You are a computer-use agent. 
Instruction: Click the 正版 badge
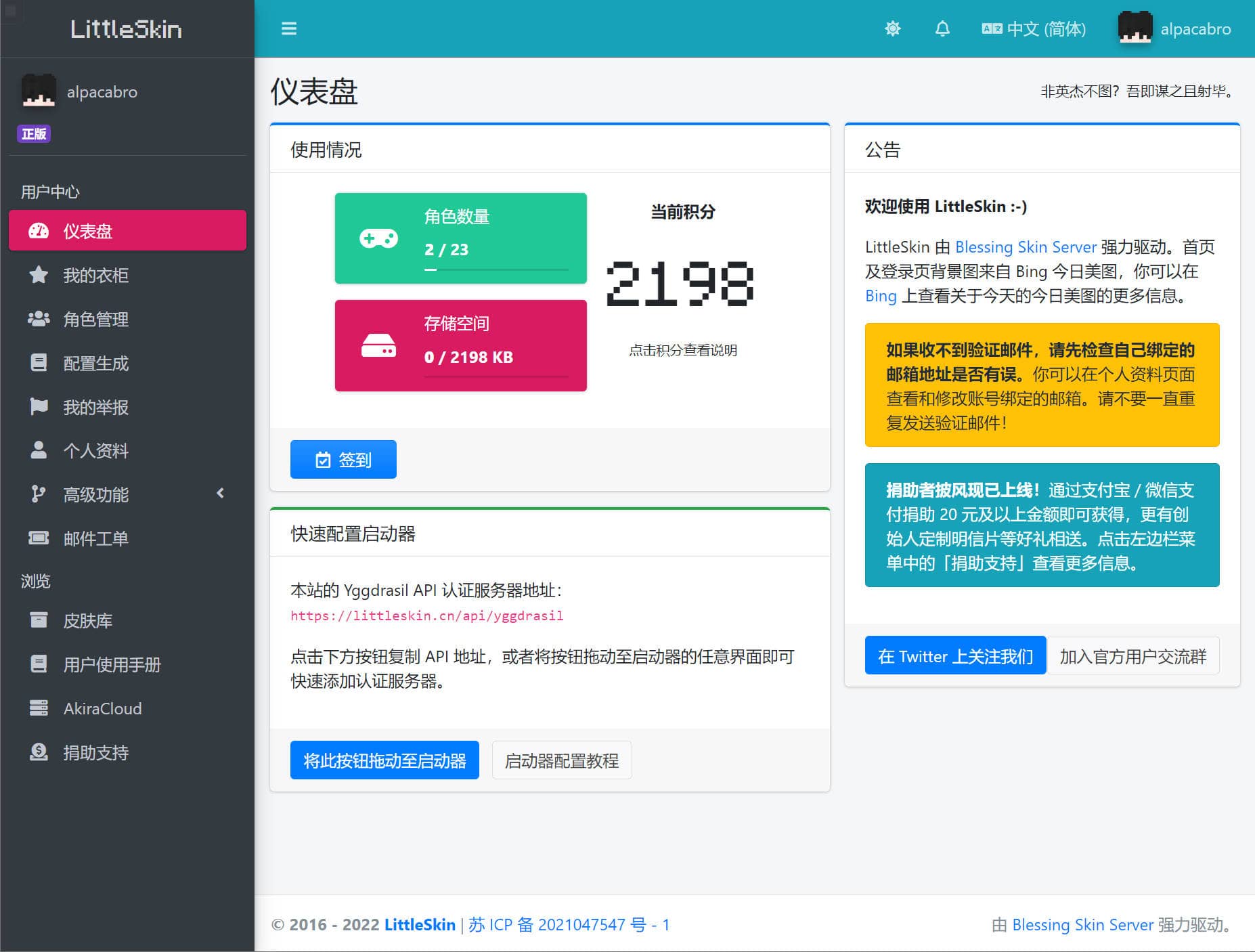tap(34, 133)
